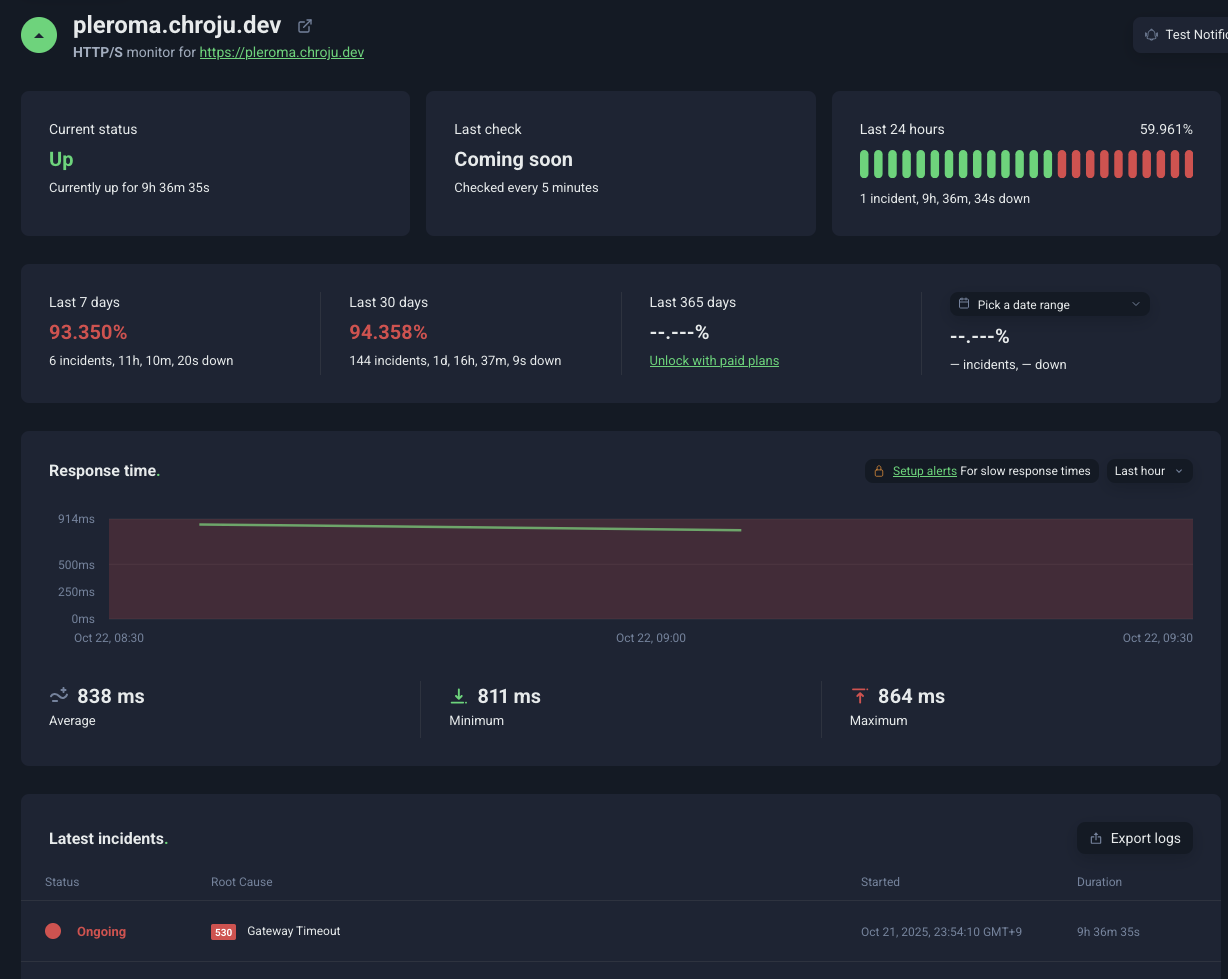Click the green up-status circle icon
Screen dimensions: 1228x979
39,35
